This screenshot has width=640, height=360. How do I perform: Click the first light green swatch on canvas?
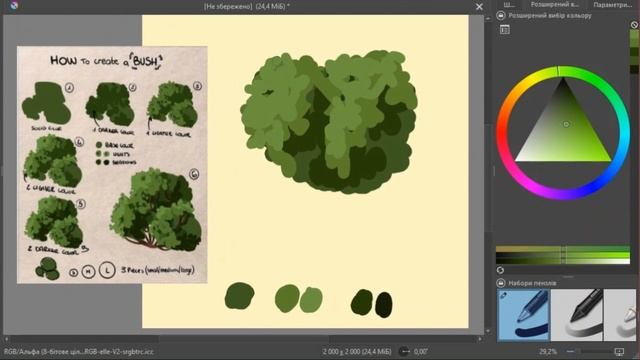pos(287,298)
